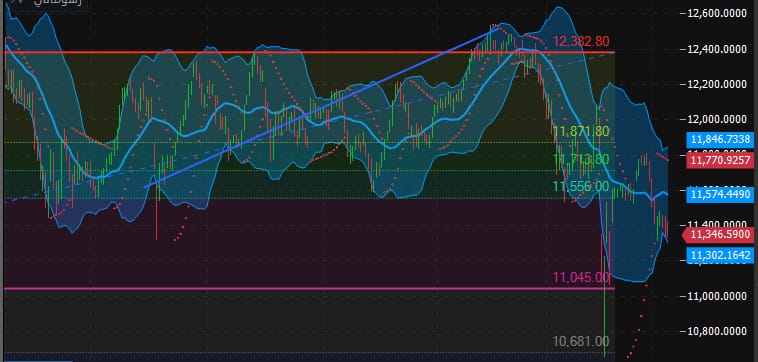Click the 11,846.7338 blue price tag

coord(720,141)
